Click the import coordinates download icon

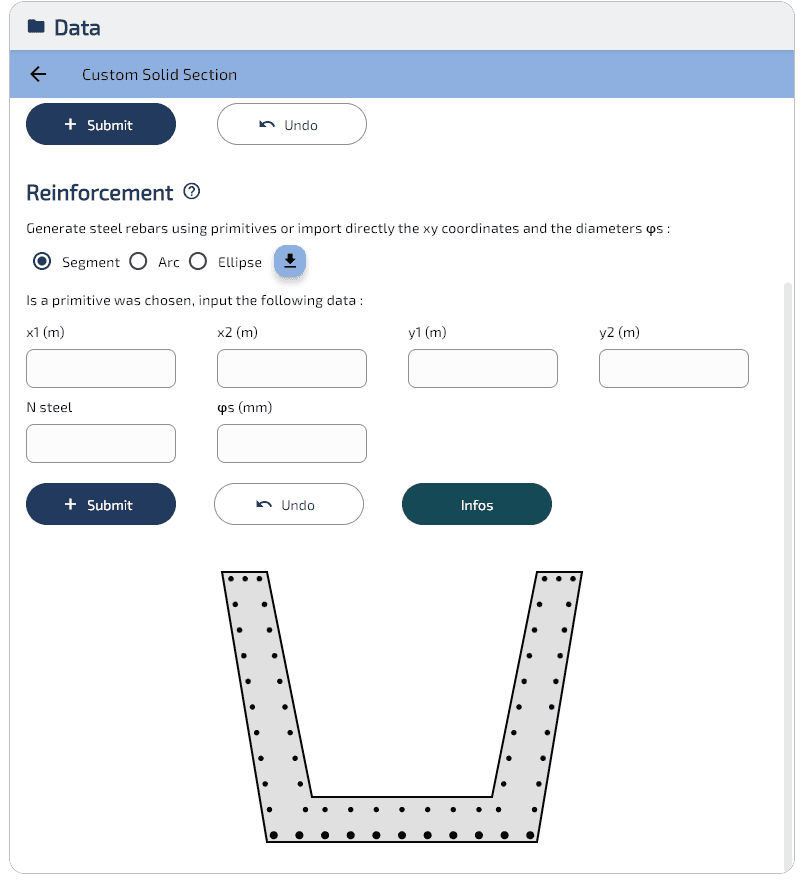tap(290, 261)
